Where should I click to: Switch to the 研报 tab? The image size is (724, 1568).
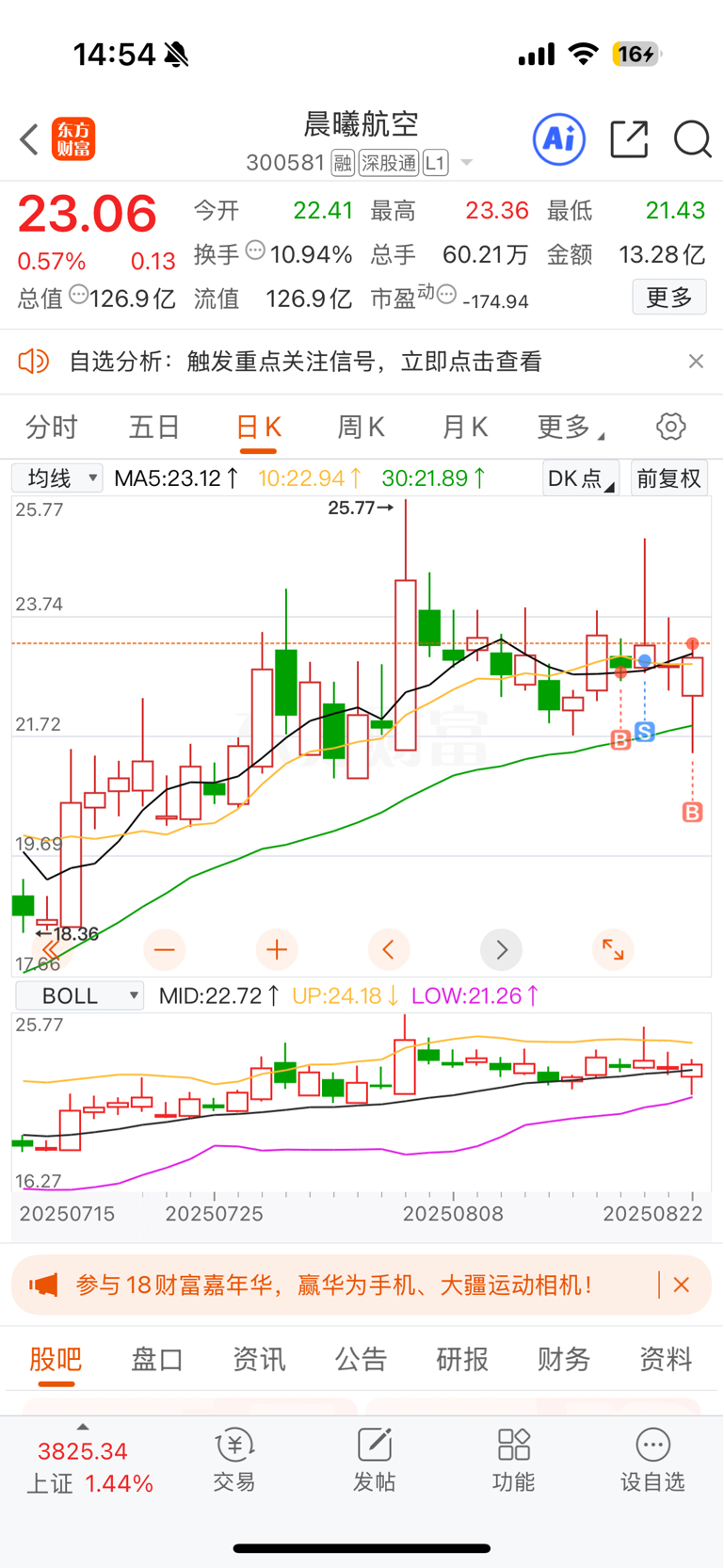(462, 1359)
